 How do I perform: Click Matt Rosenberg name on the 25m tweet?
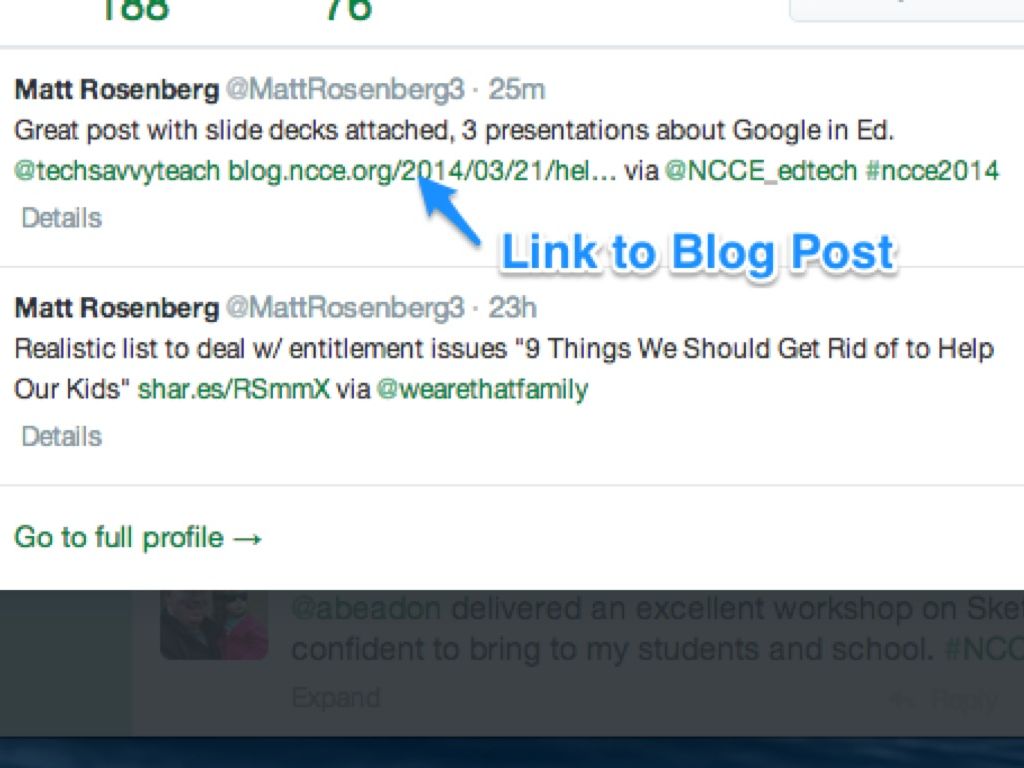point(116,89)
